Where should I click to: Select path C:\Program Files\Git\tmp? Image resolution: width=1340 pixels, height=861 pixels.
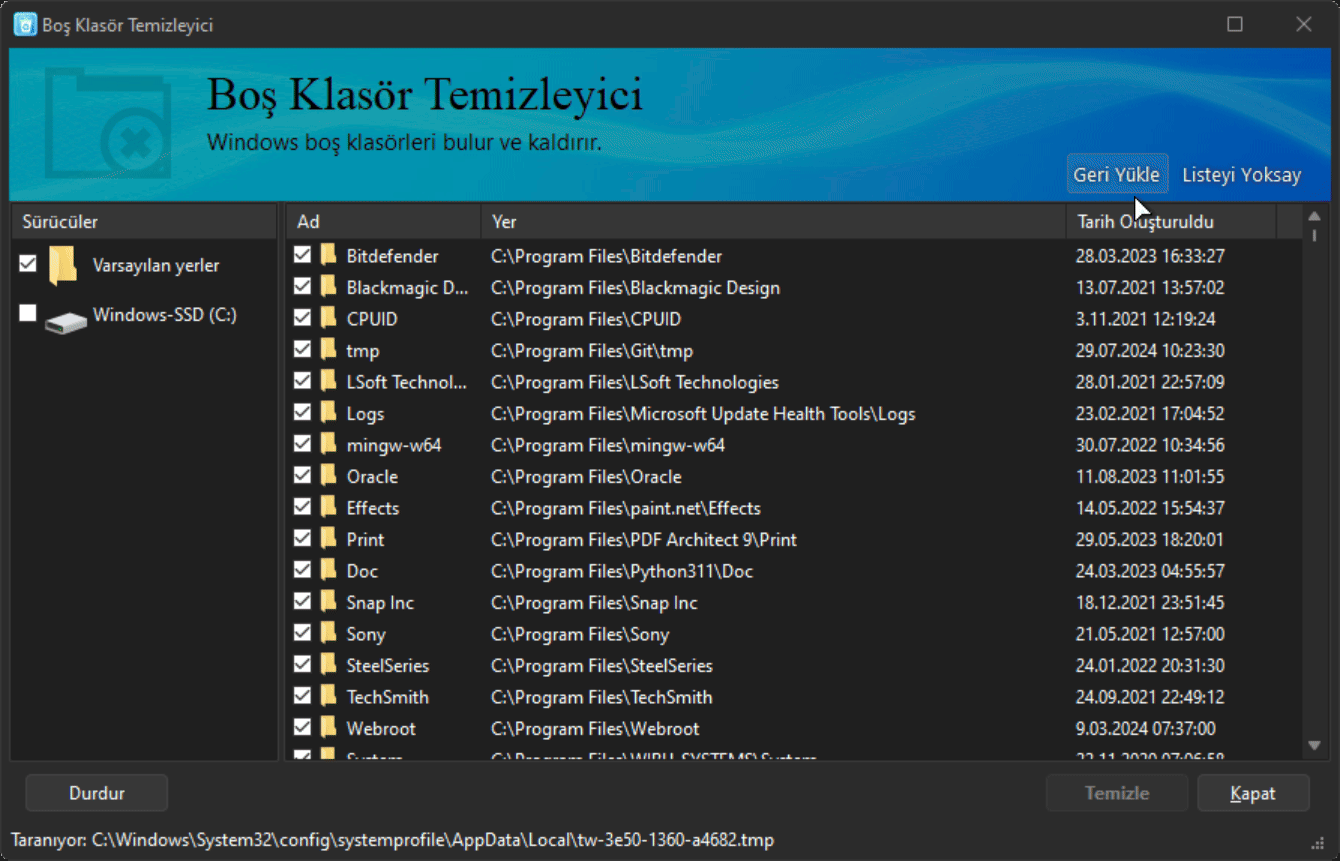[x=592, y=351]
